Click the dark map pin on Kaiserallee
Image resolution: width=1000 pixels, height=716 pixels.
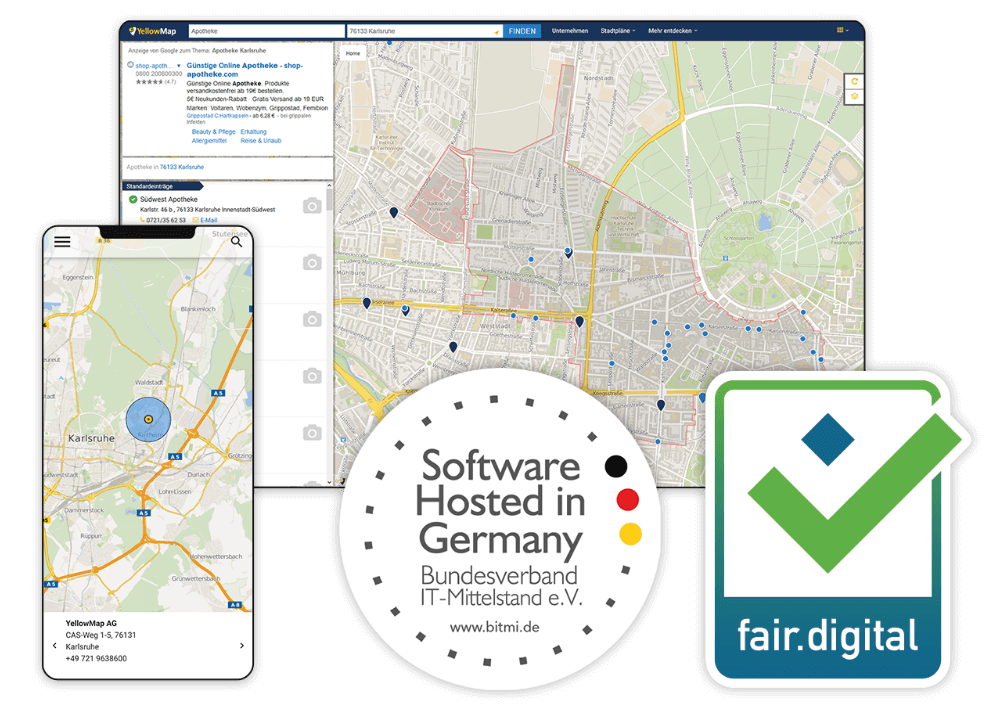click(x=367, y=303)
